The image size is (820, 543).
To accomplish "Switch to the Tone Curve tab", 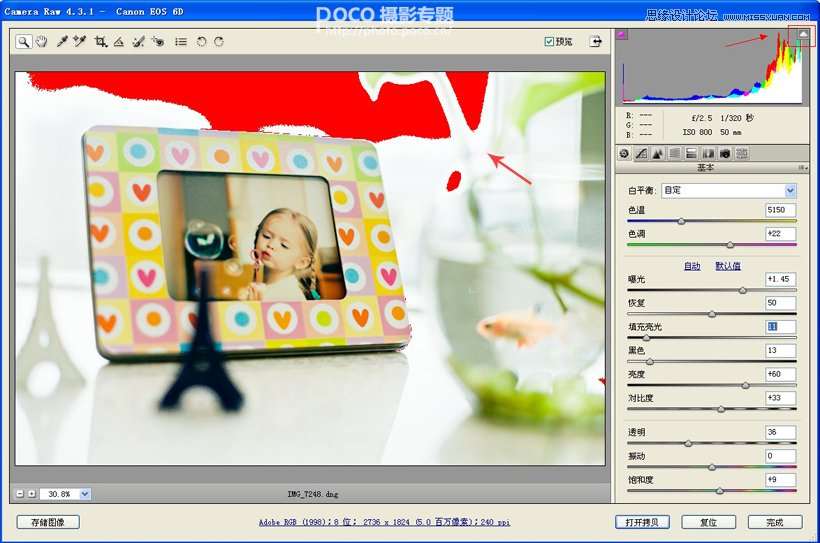I will click(x=641, y=154).
